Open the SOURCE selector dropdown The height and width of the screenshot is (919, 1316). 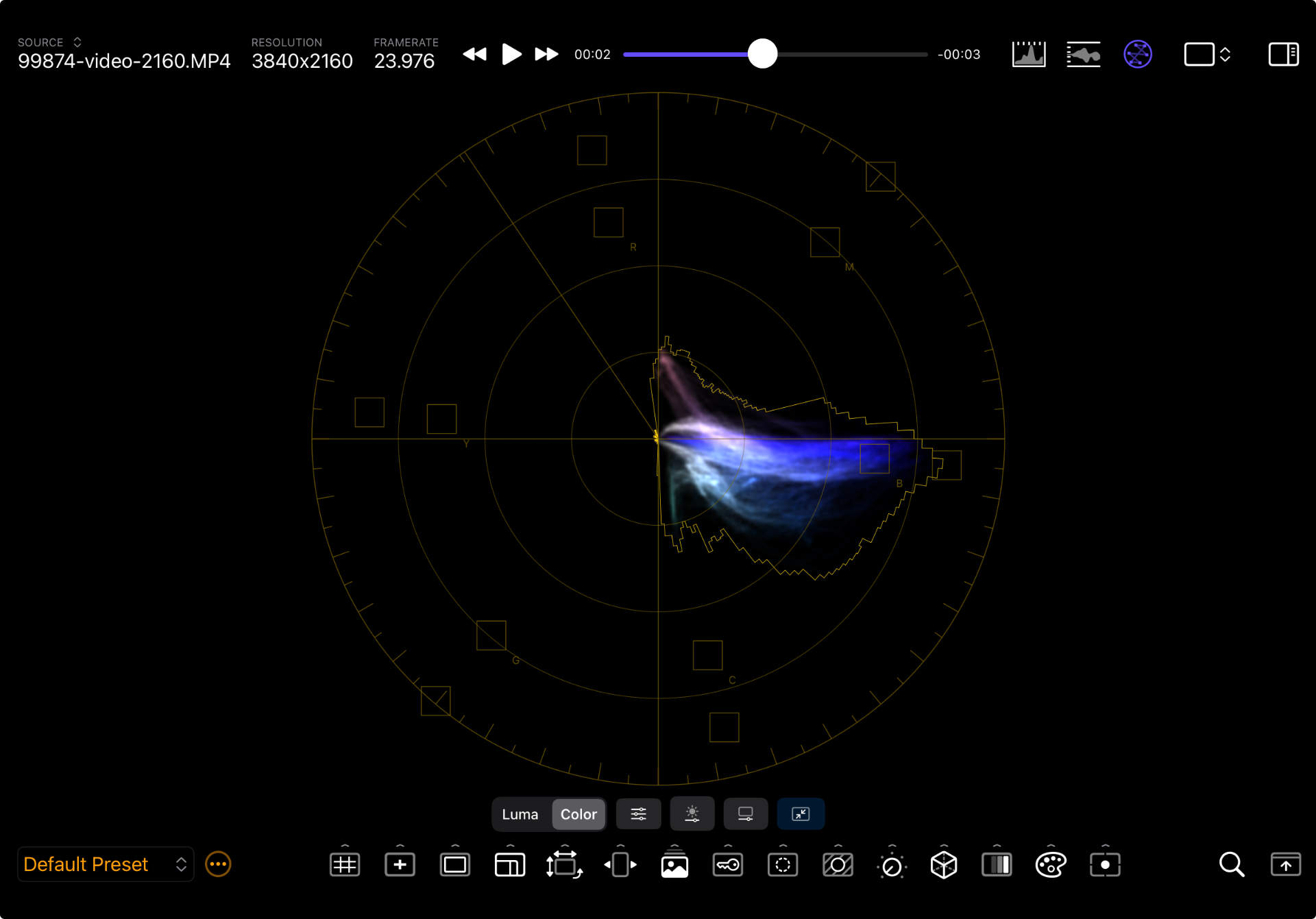coord(77,42)
